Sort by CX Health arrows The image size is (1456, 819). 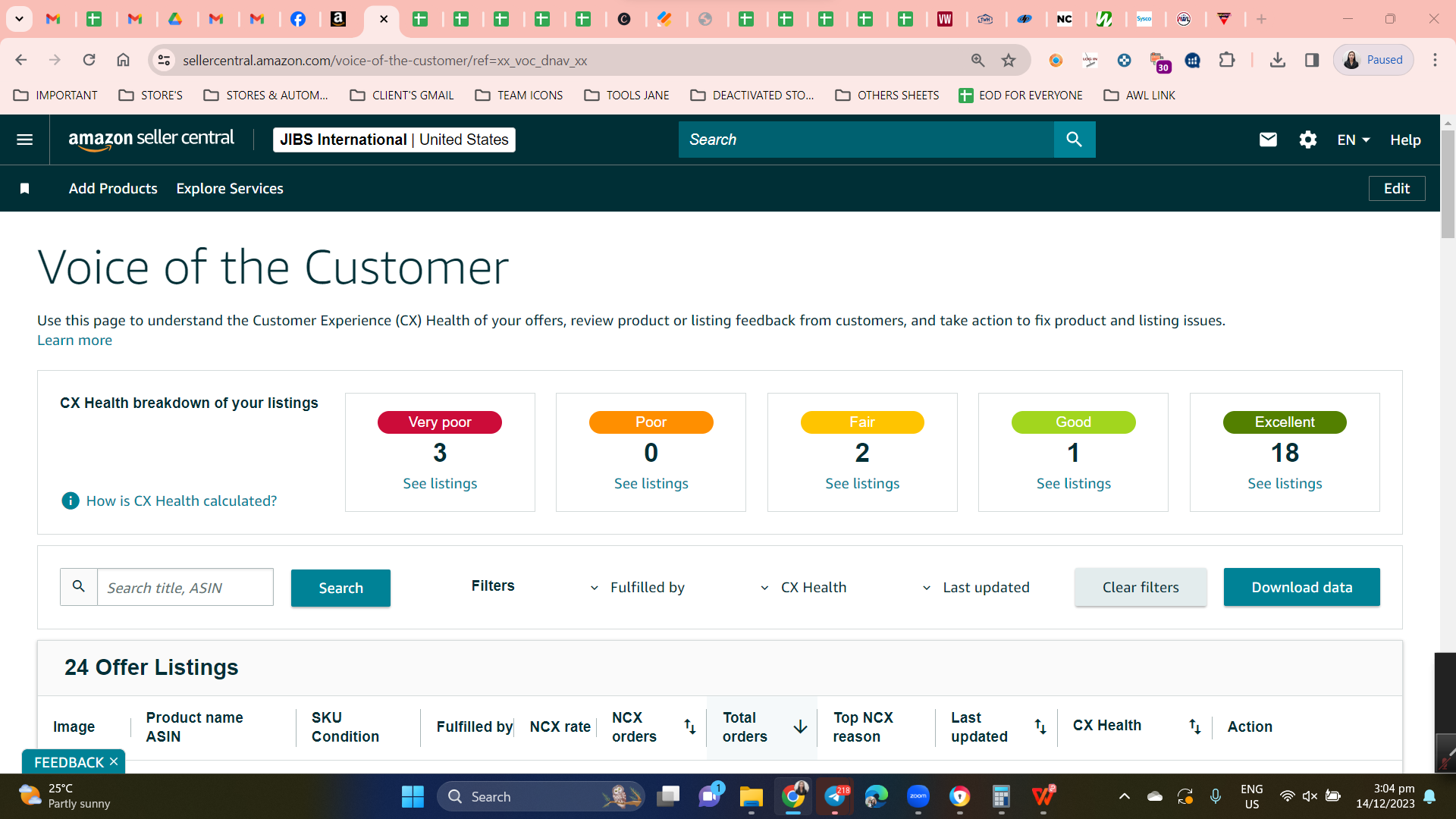tap(1194, 726)
